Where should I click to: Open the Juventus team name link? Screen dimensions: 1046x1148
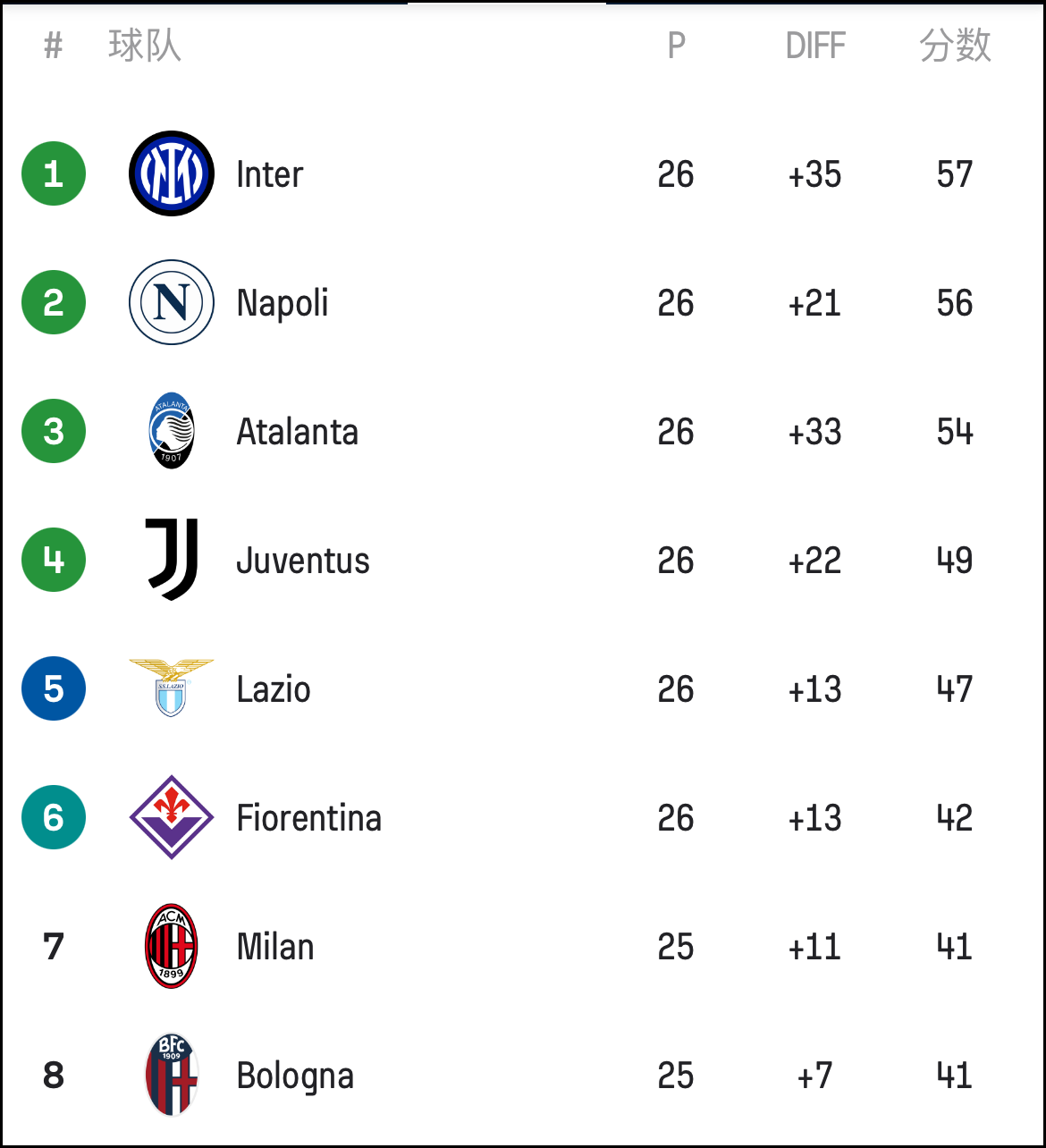(x=303, y=561)
